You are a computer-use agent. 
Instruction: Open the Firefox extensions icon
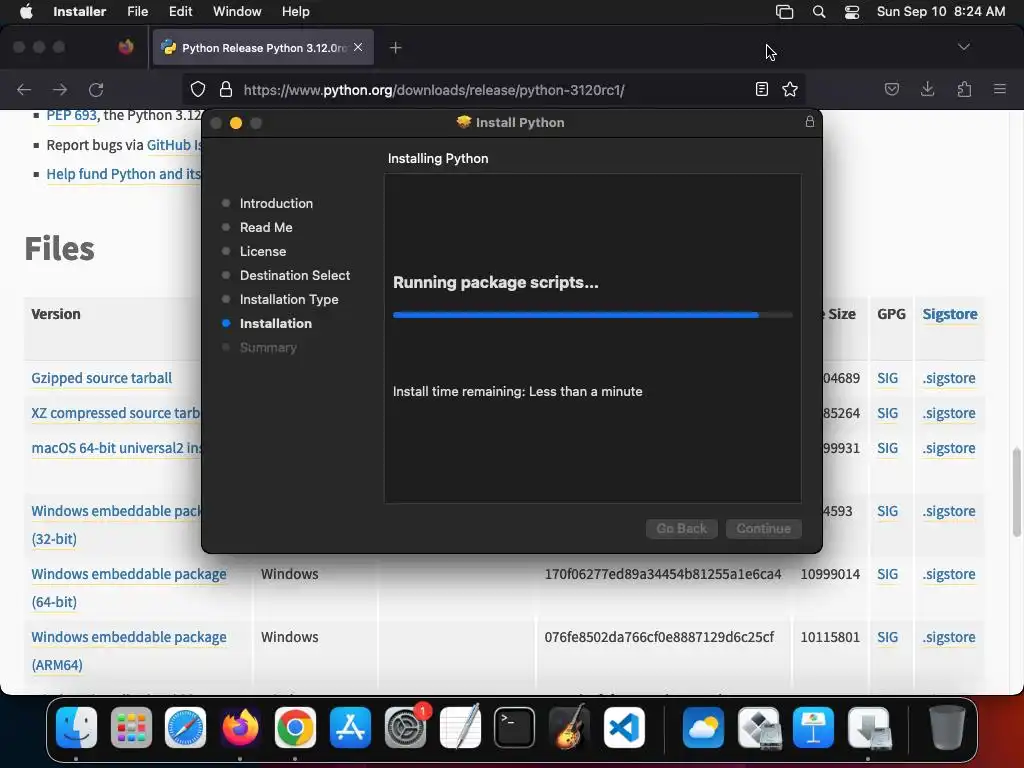click(x=964, y=89)
